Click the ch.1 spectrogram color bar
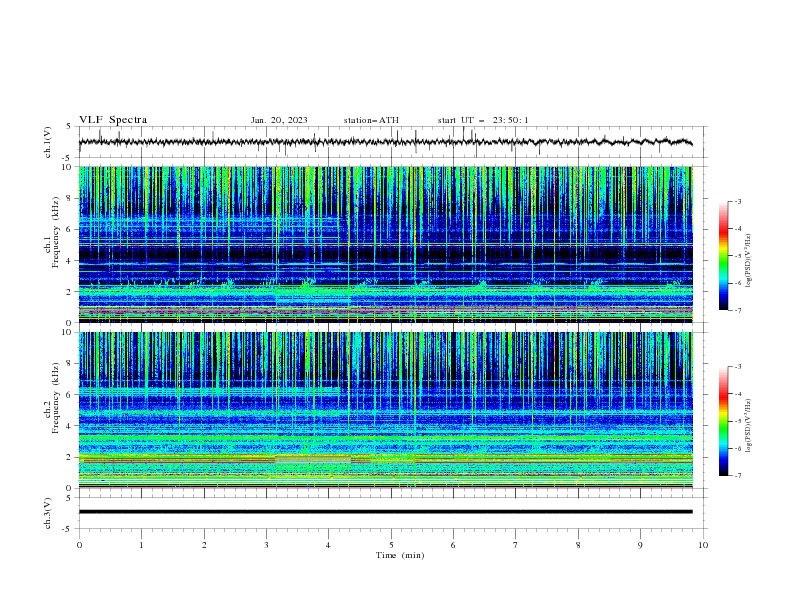This screenshot has width=792, height=612. [x=723, y=256]
